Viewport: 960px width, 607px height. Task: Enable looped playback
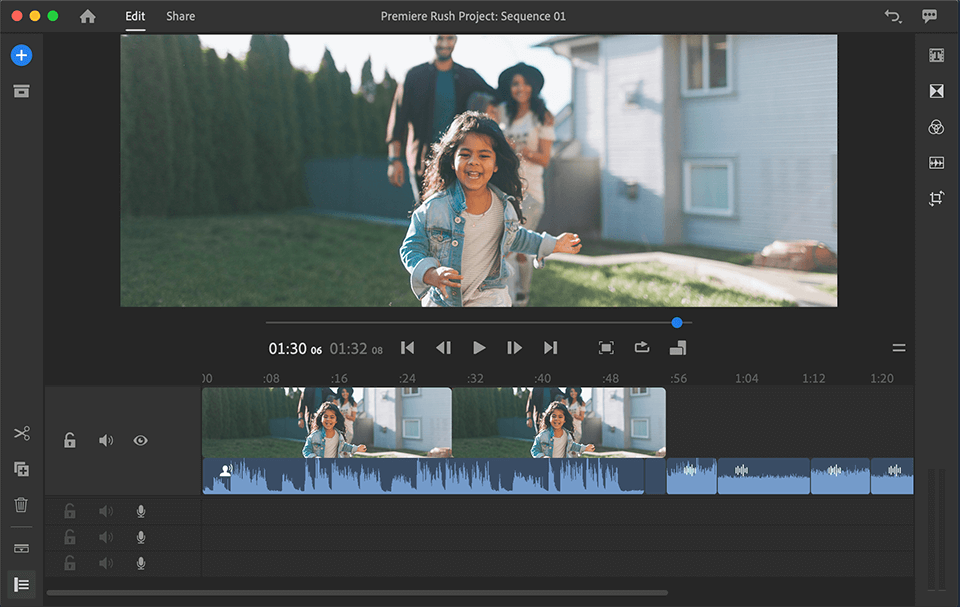(643, 347)
